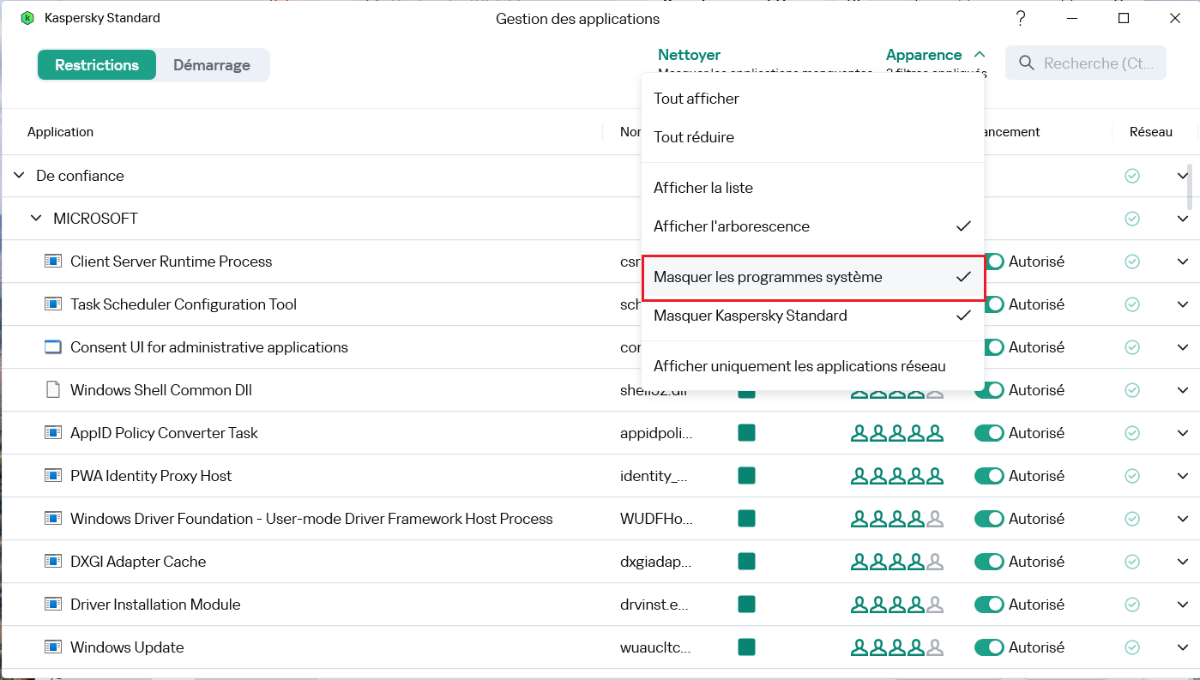Turn off Autorisé for Driver Installation Module

[989, 604]
